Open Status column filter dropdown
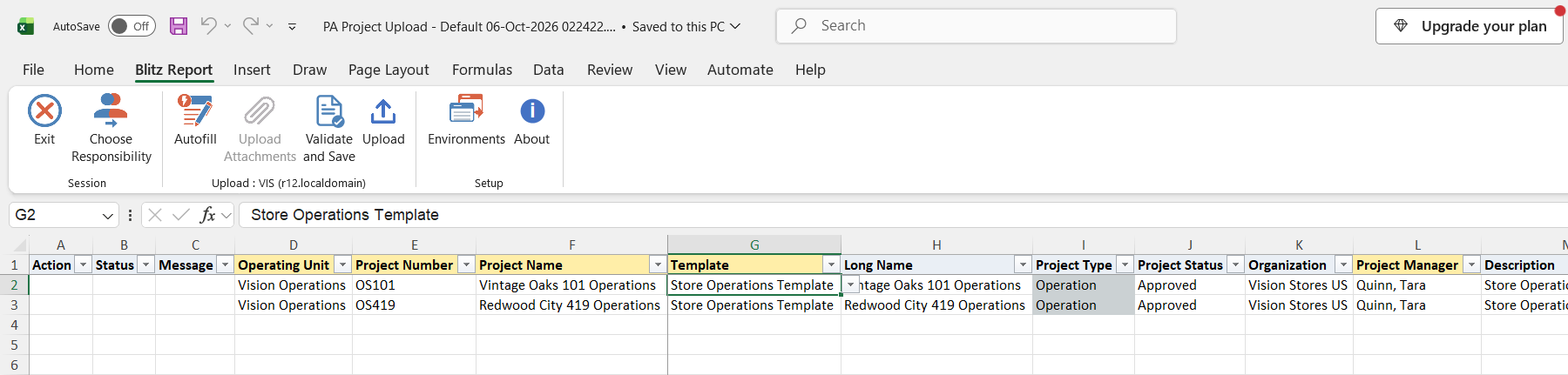Screen dimensions: 1568x375 click(146, 265)
